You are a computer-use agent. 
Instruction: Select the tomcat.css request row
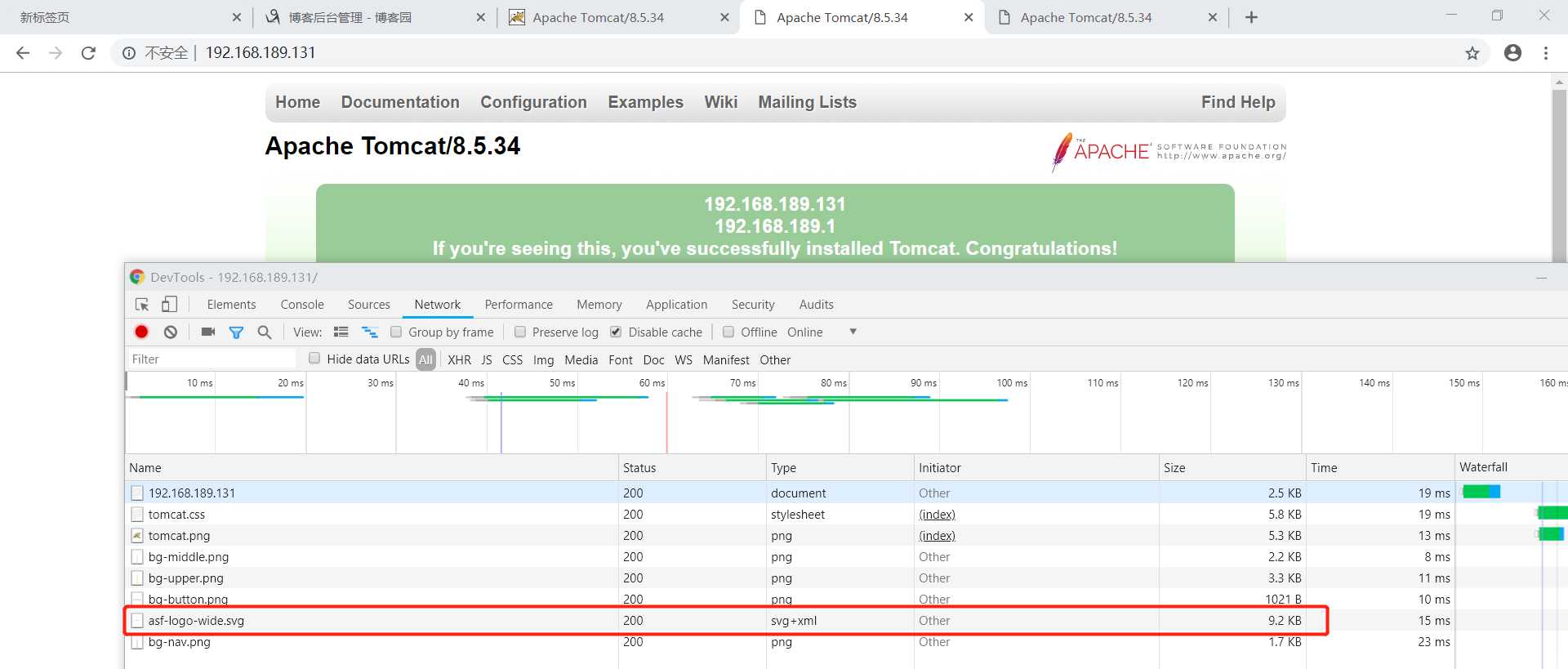pos(790,515)
